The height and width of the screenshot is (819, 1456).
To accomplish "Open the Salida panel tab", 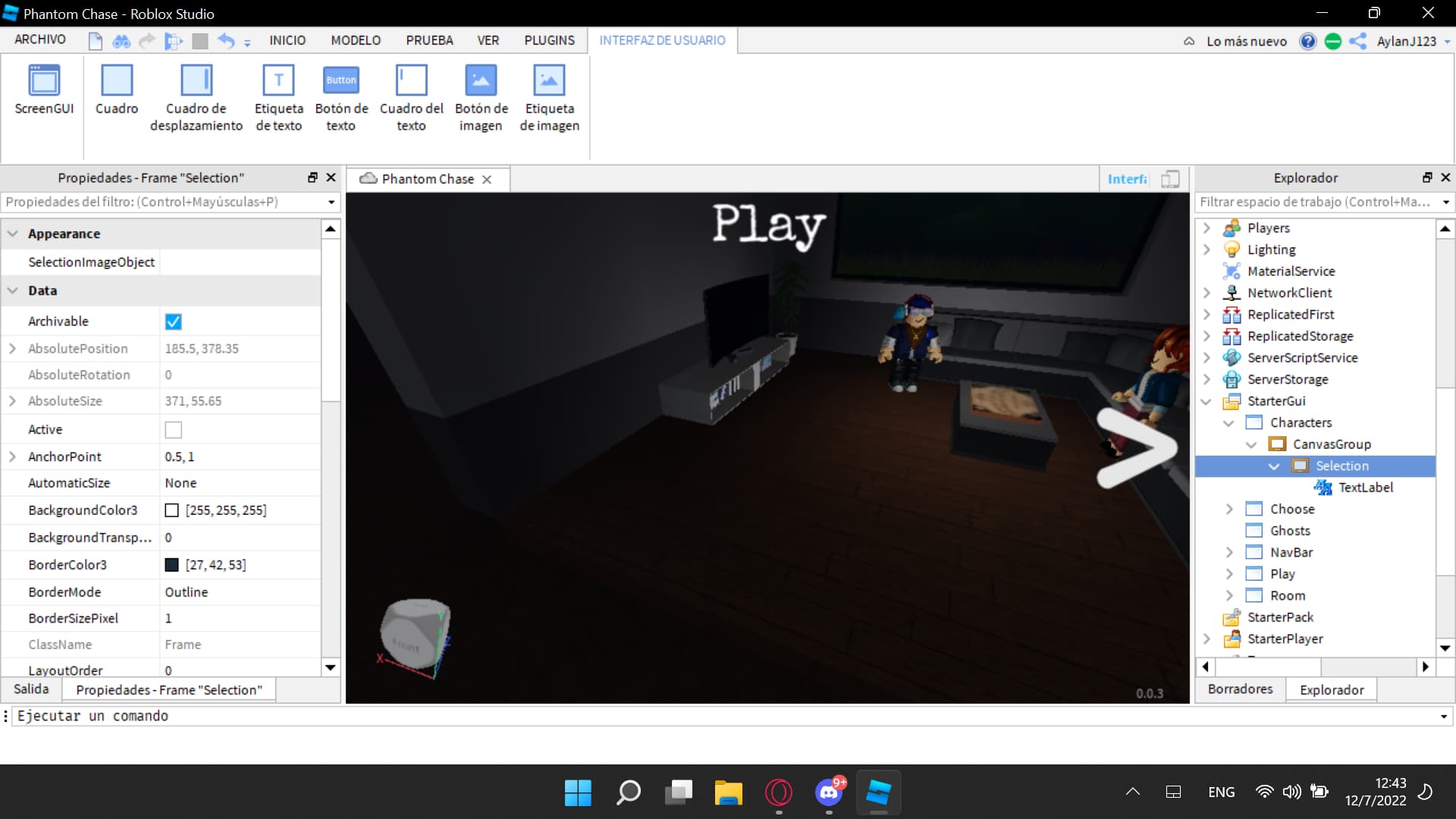I will pyautogui.click(x=31, y=689).
